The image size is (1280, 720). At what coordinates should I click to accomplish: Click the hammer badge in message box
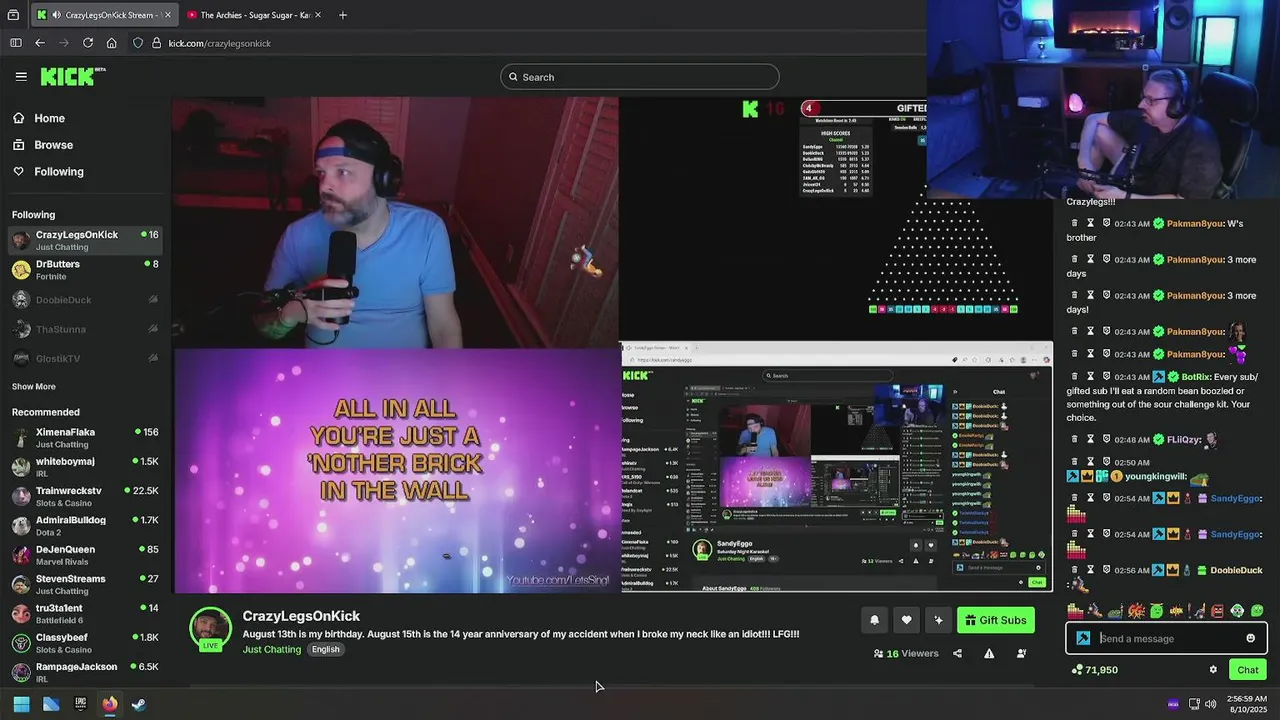coord(1083,638)
